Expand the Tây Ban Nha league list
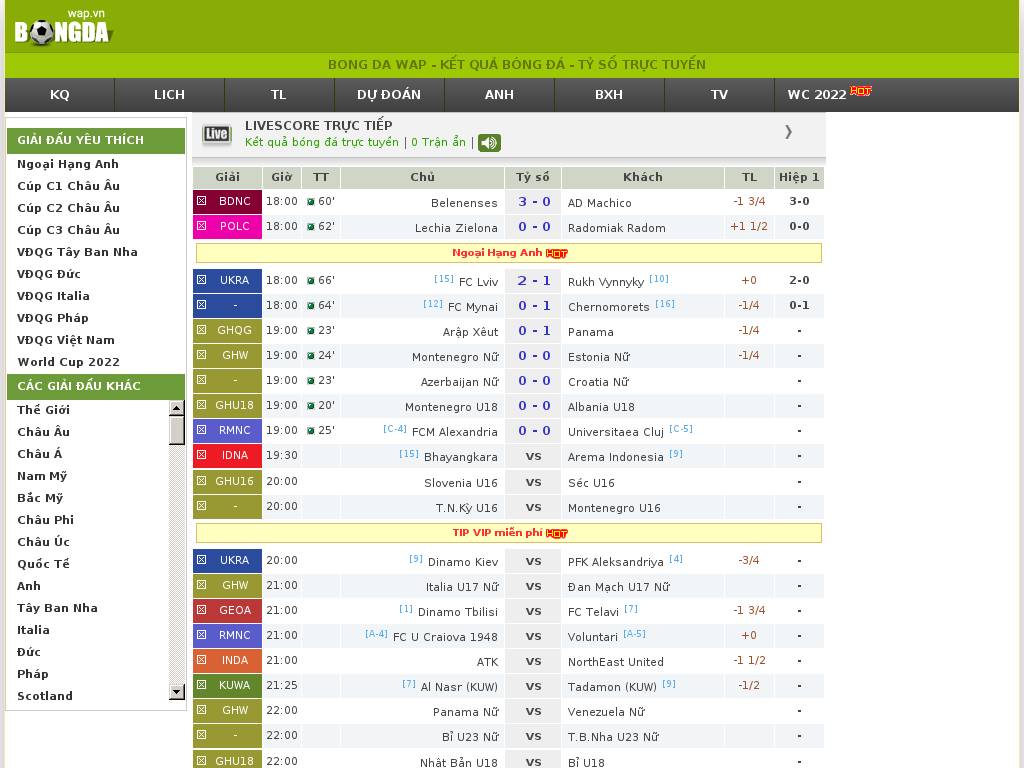The height and width of the screenshot is (768, 1024). [x=57, y=608]
